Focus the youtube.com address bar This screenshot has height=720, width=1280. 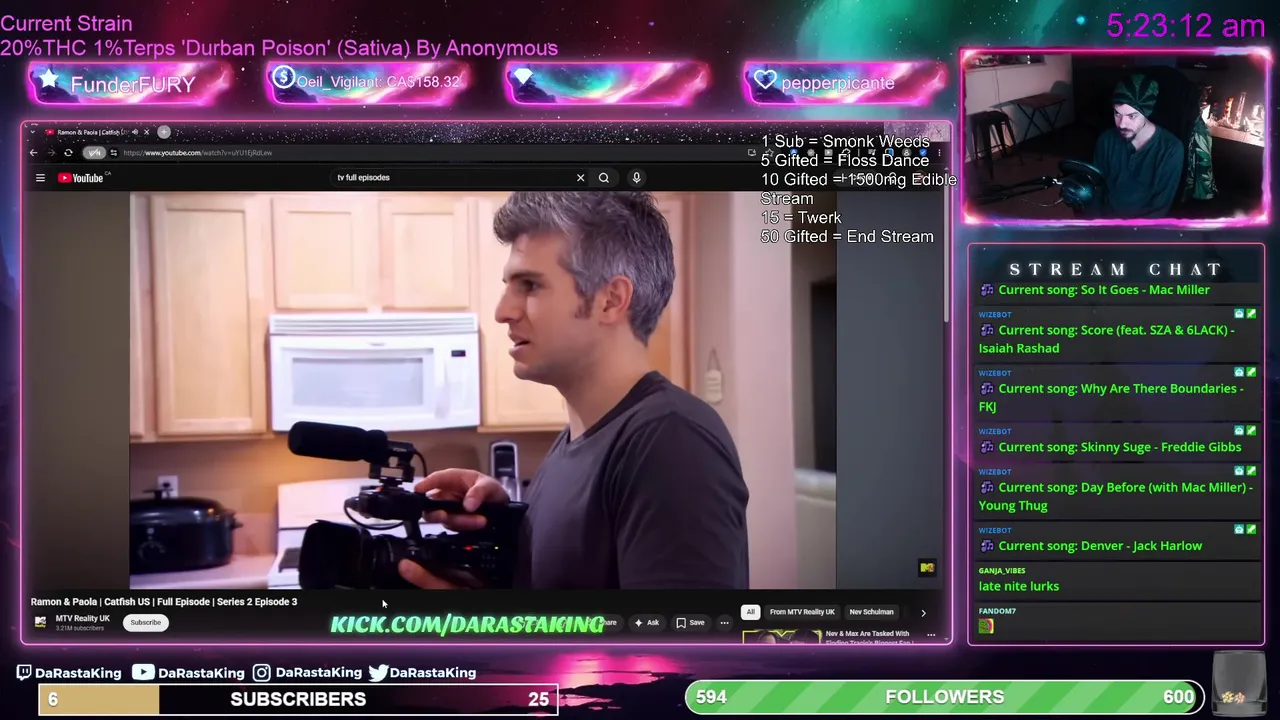tap(430, 153)
